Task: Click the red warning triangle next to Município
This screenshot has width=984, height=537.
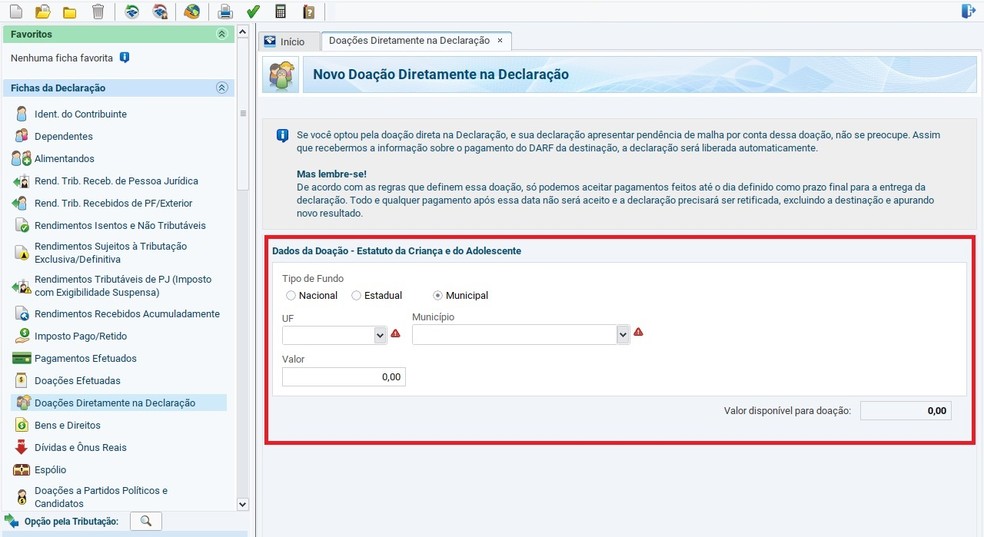Action: point(638,332)
